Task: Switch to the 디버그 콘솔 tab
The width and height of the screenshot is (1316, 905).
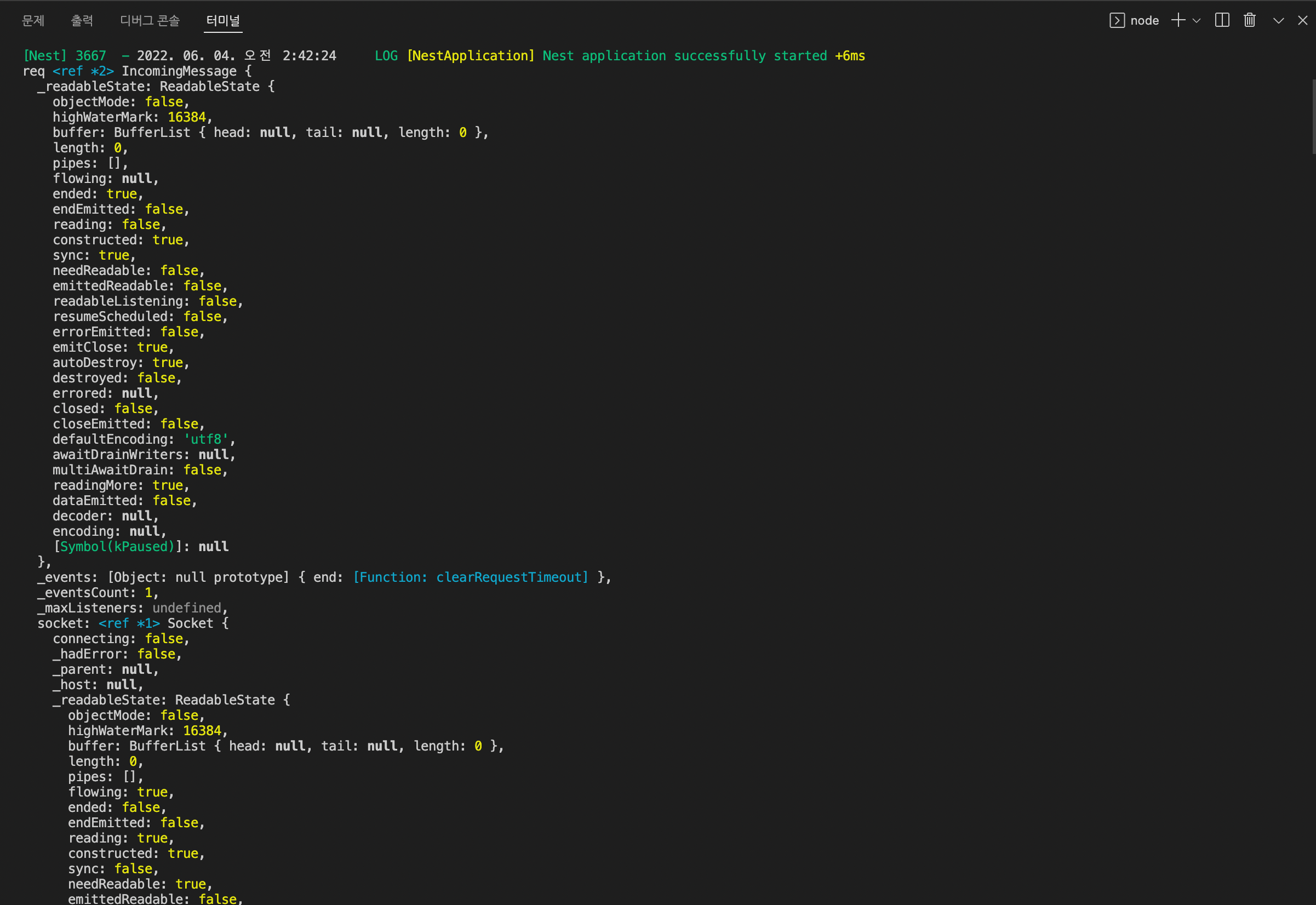Action: pos(150,20)
